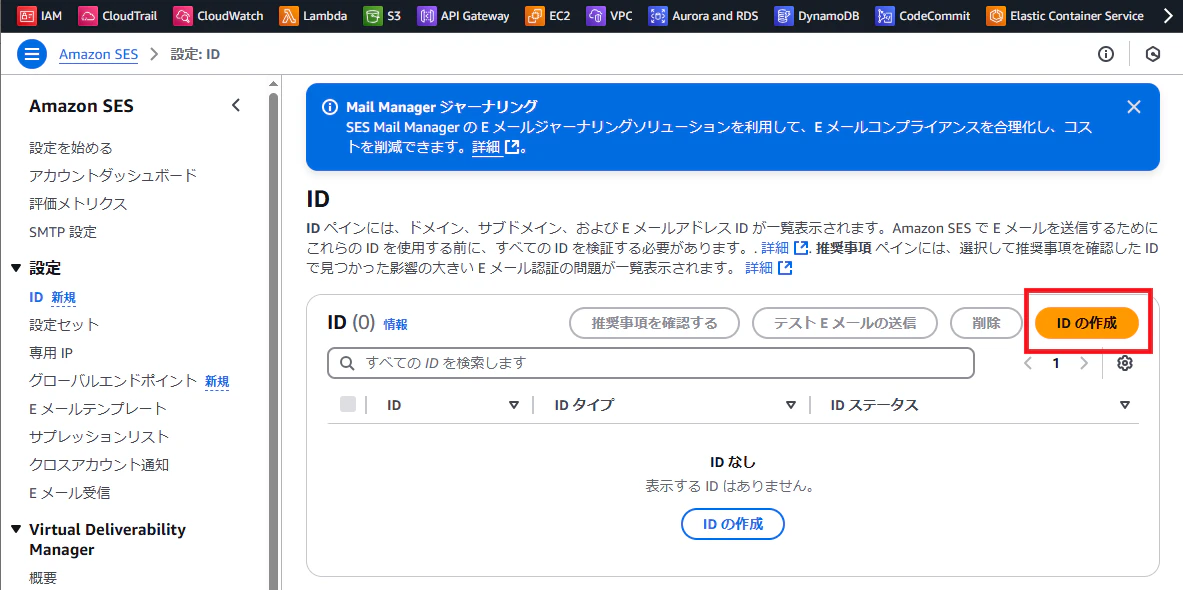Image resolution: width=1183 pixels, height=590 pixels.
Task: Sort by the ID ステータス column arrow
Action: pyautogui.click(x=1125, y=405)
